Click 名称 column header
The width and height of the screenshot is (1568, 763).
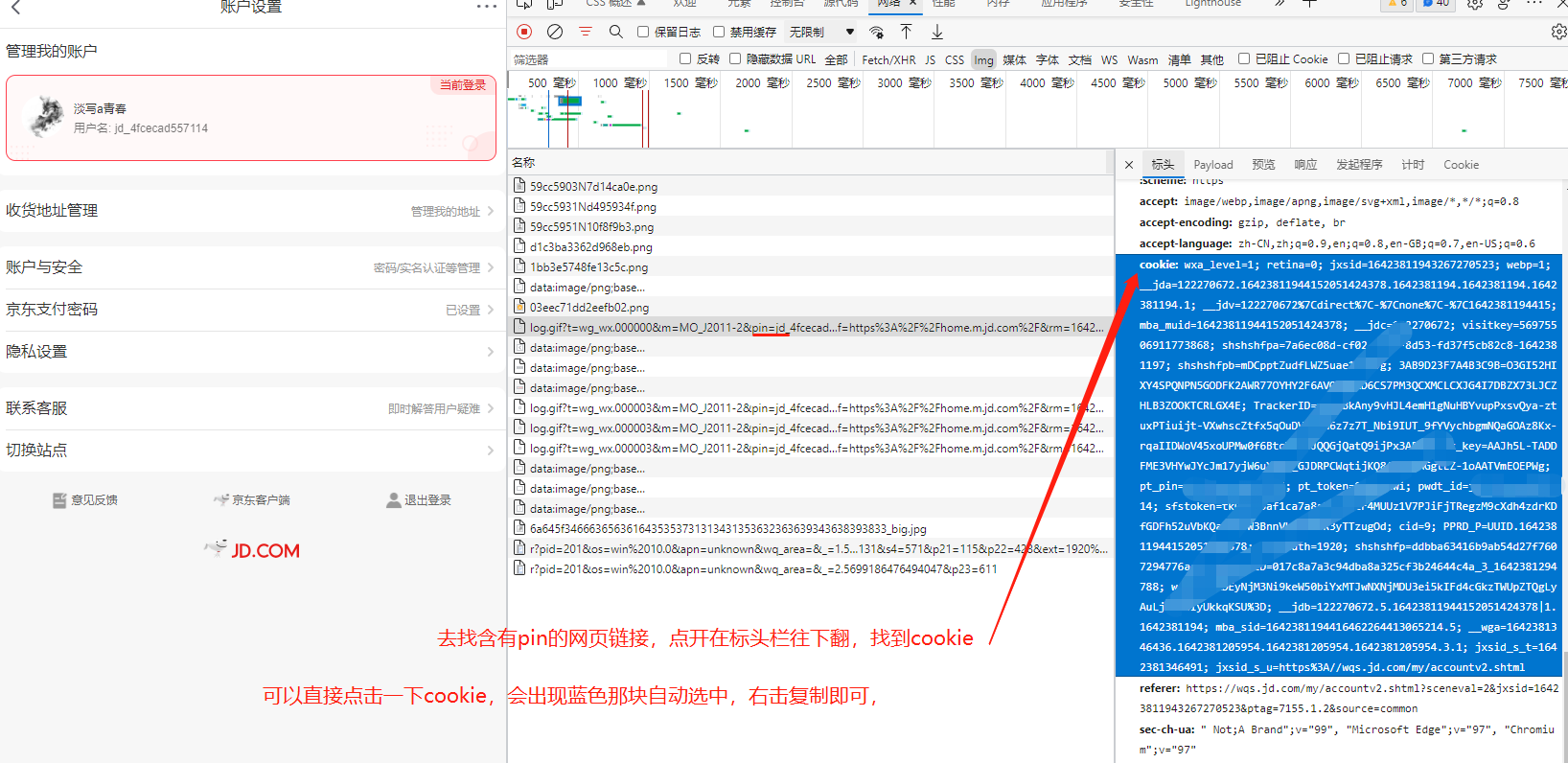(523, 162)
